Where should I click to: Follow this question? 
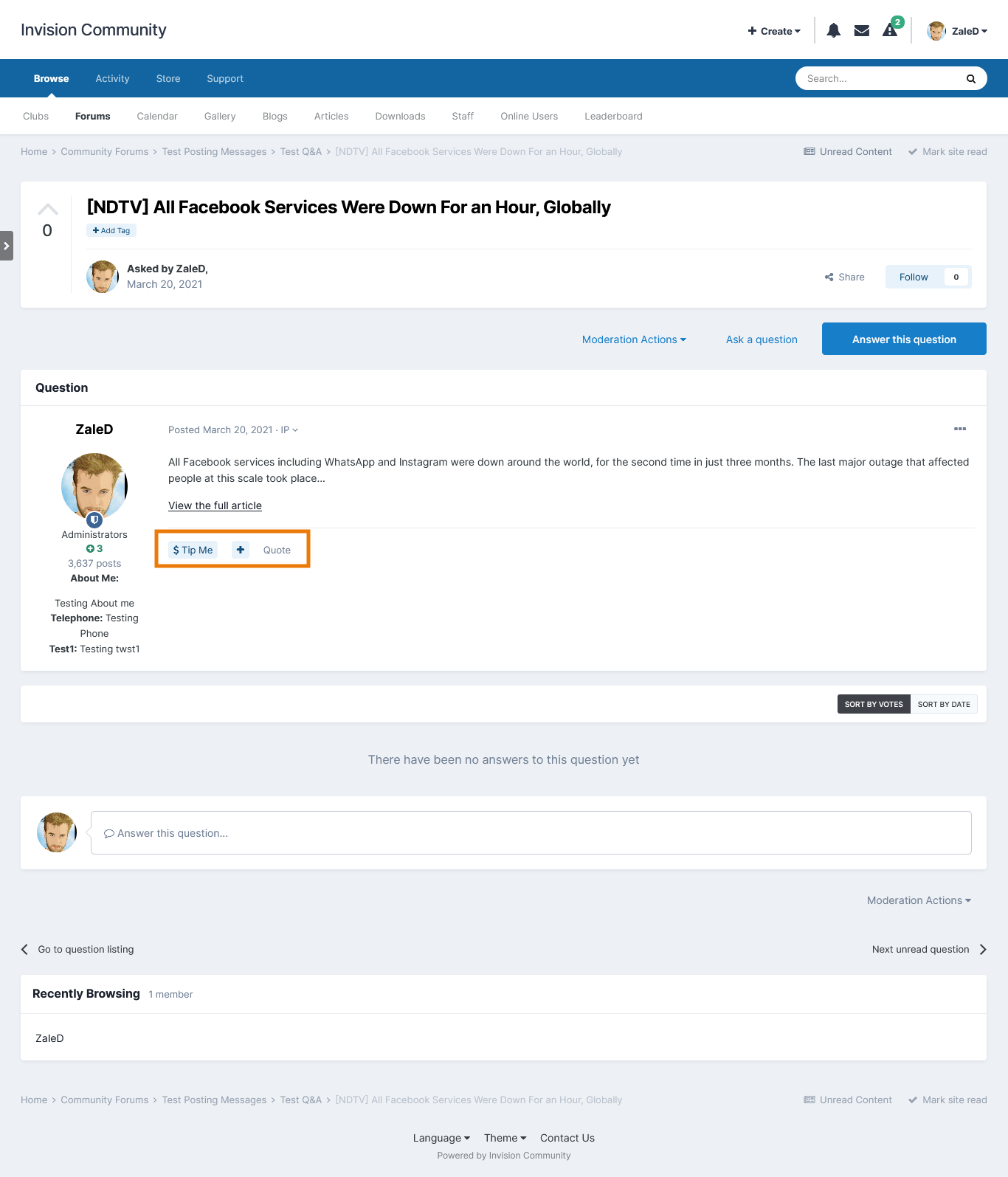(914, 277)
